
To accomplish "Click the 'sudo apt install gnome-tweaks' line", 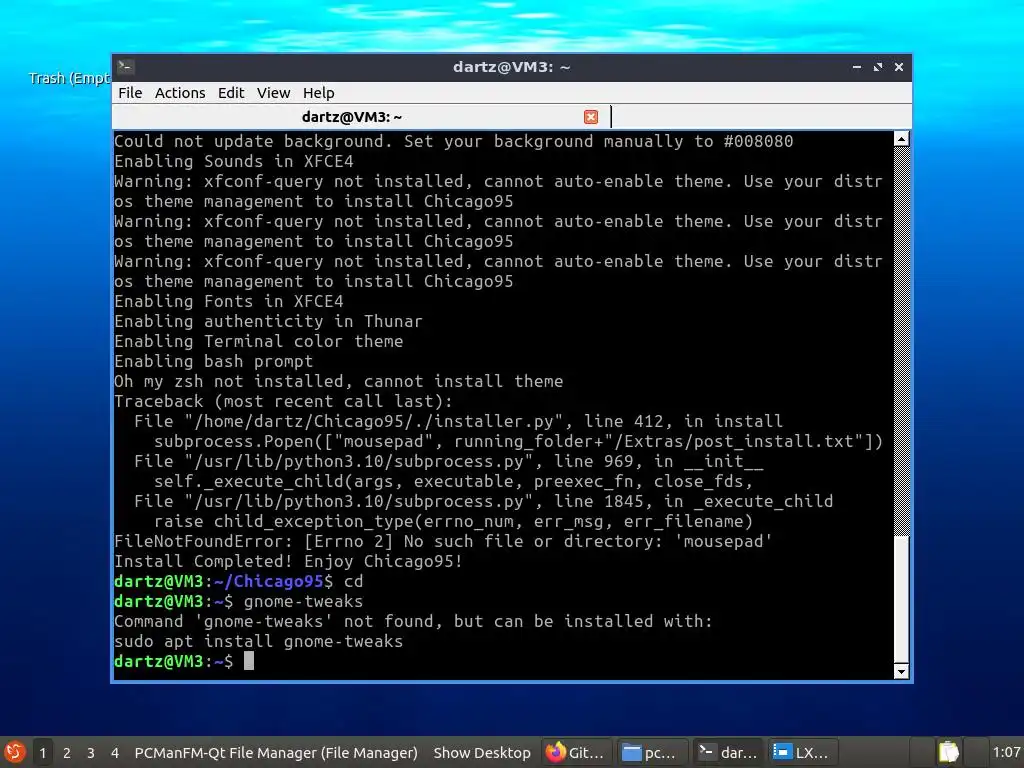I will tap(259, 641).
